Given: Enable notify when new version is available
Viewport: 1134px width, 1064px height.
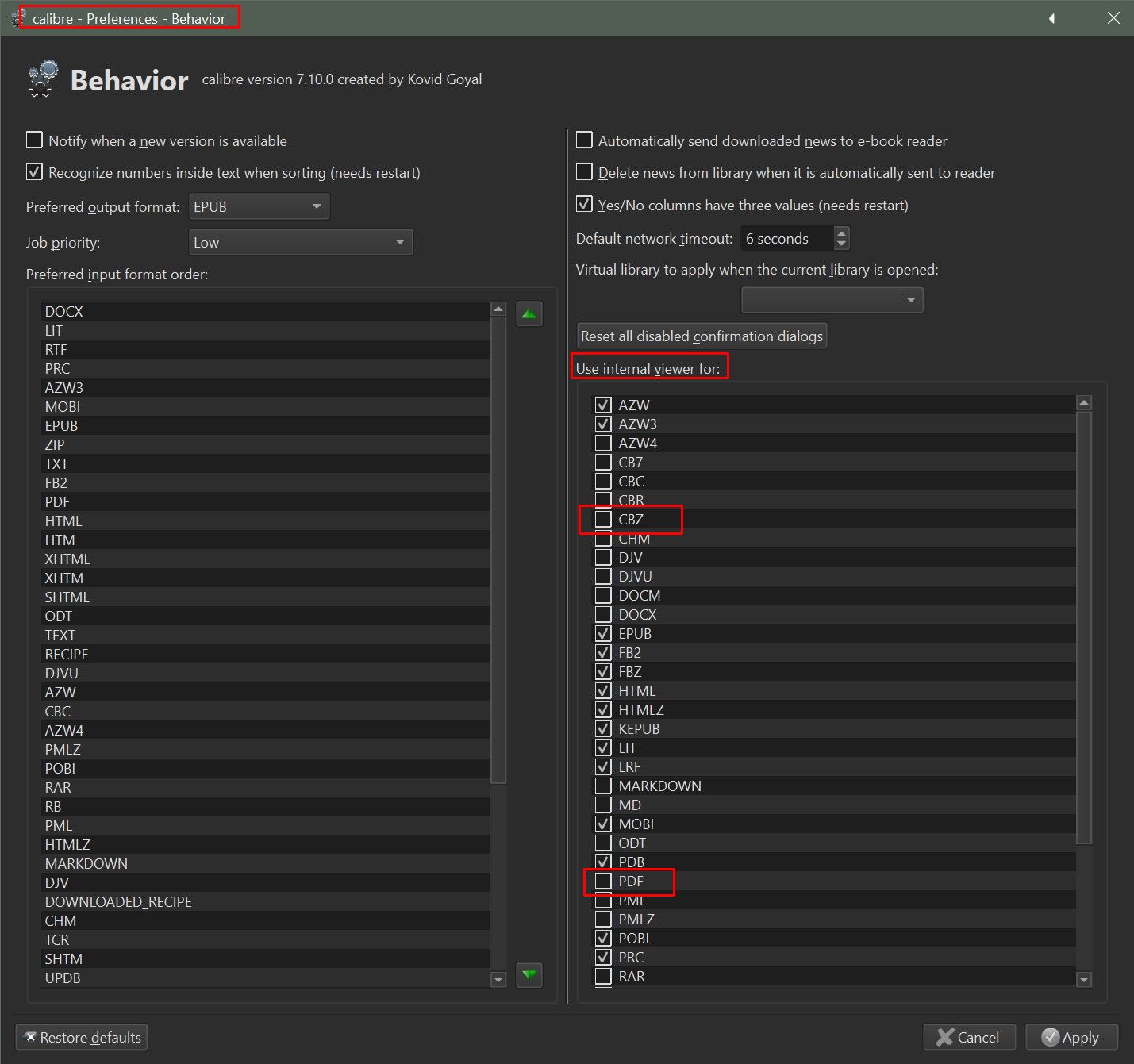Looking at the screenshot, I should pos(35,140).
